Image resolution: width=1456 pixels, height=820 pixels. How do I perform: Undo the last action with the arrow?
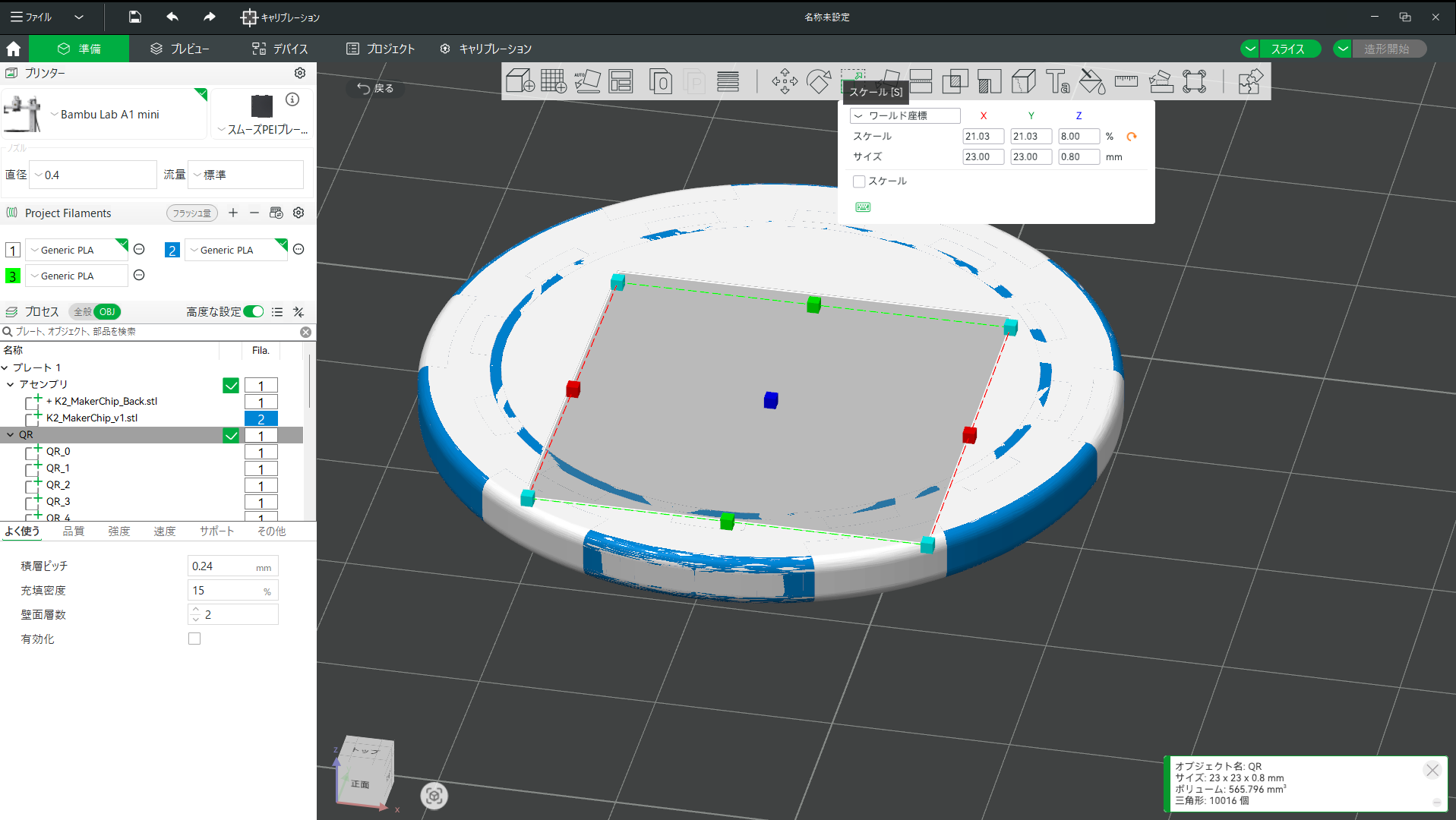(172, 17)
